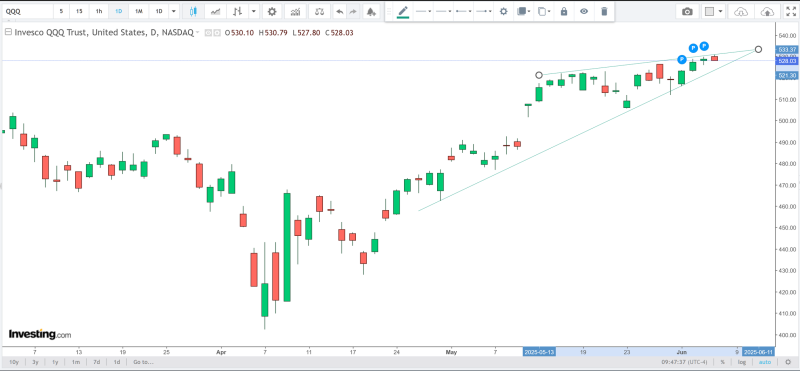800x371 pixels.
Task: Open chart properties gear icon
Action: (x=272, y=11)
